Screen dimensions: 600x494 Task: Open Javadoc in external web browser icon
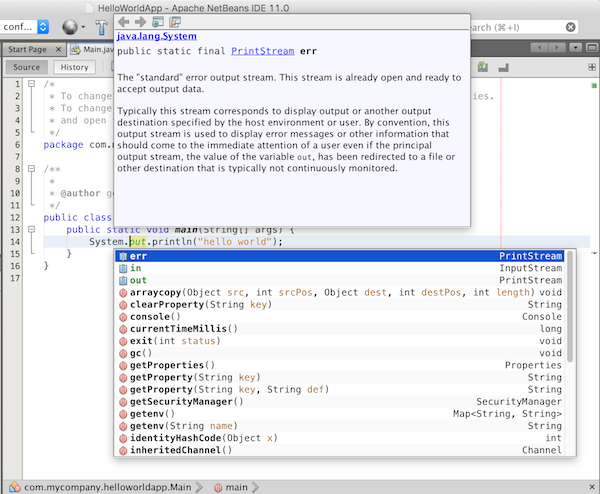tap(157, 22)
